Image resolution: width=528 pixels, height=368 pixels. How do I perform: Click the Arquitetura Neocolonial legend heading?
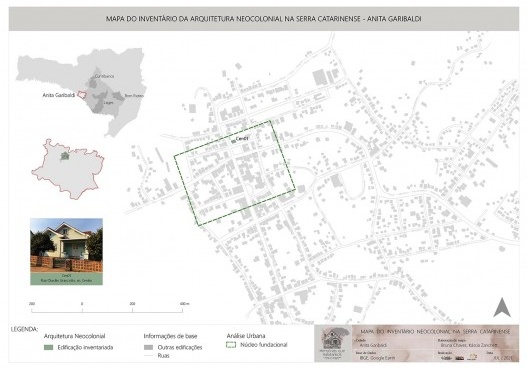click(x=74, y=336)
